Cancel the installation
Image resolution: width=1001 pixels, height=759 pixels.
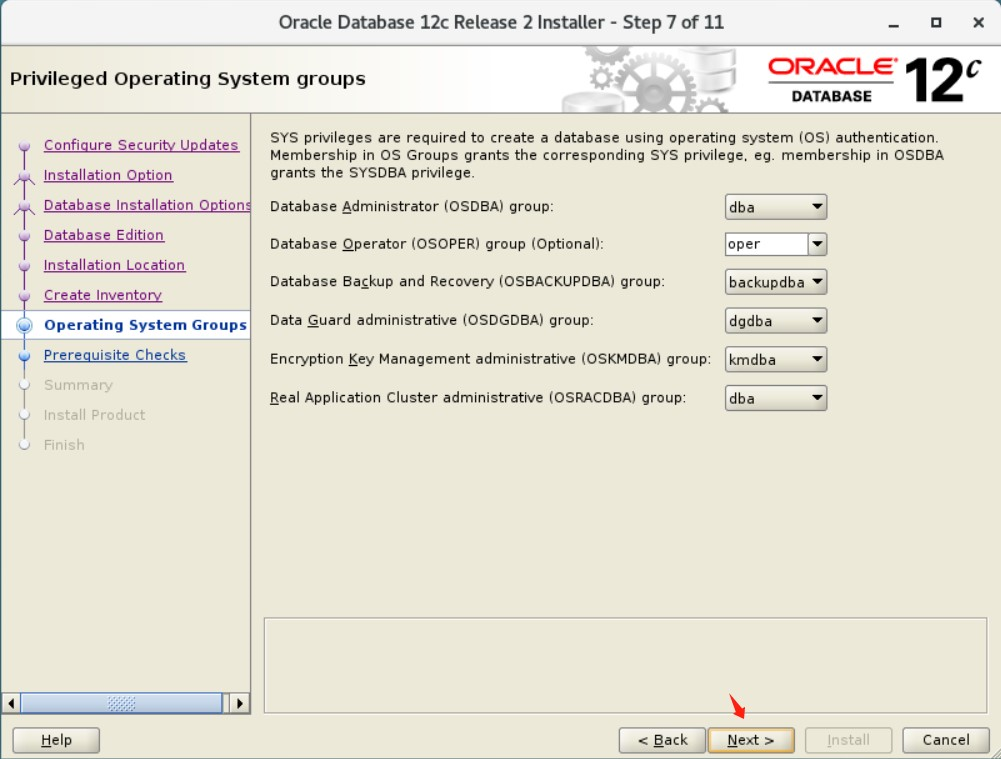pyautogui.click(x=945, y=740)
